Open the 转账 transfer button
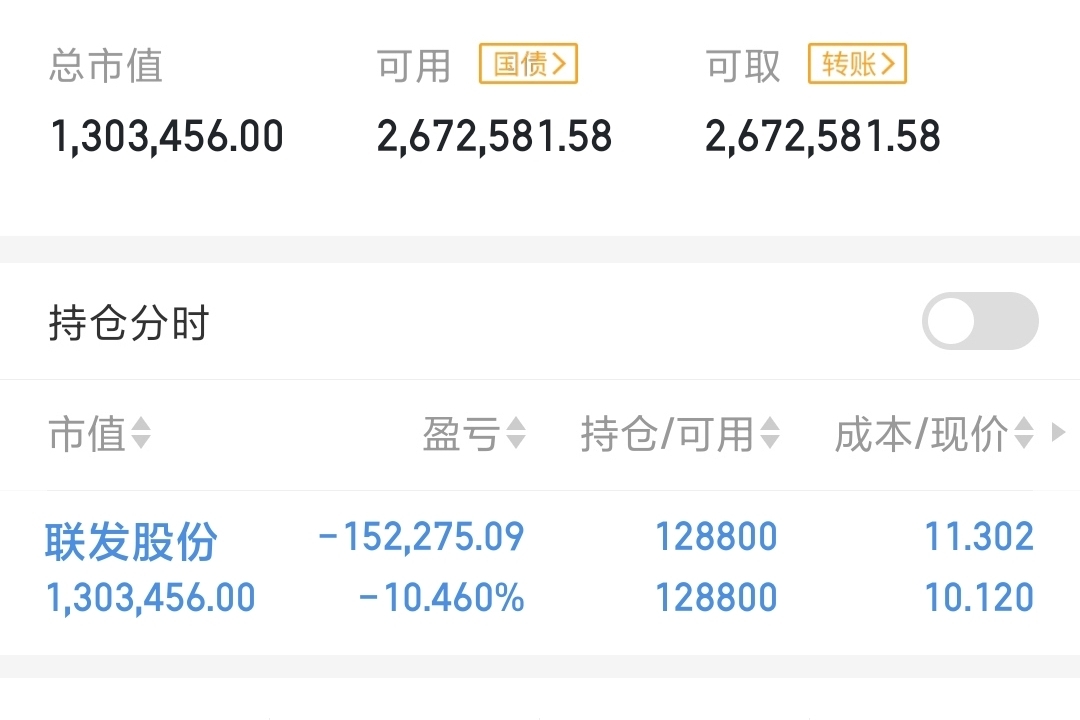Screen dimensions: 1080x720 click(x=857, y=63)
